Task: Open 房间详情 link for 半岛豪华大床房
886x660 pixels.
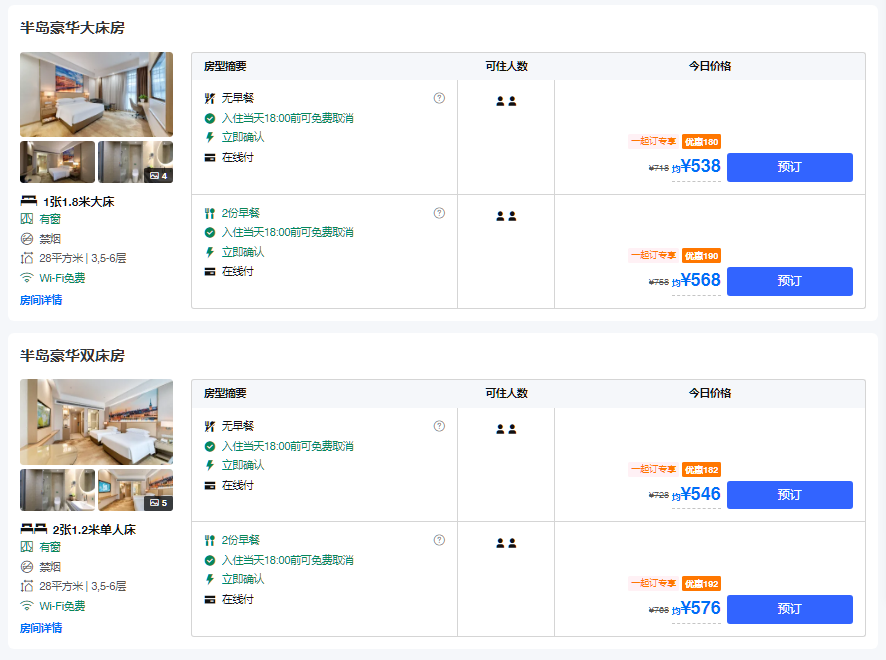Action: 41,300
